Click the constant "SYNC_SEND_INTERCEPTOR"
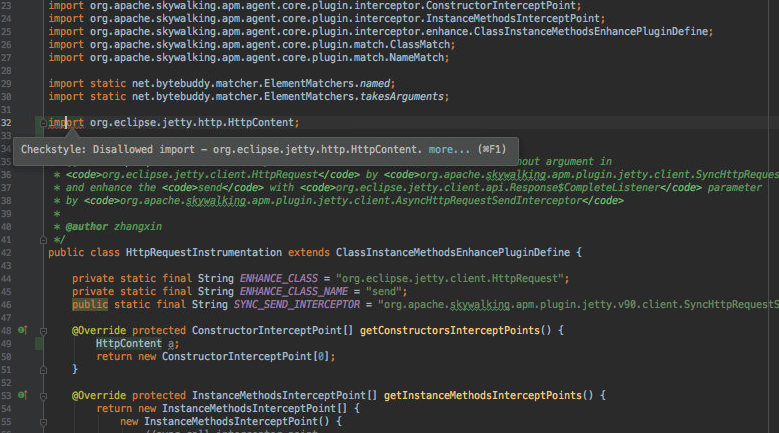This screenshot has height=433, width=779. (297, 304)
